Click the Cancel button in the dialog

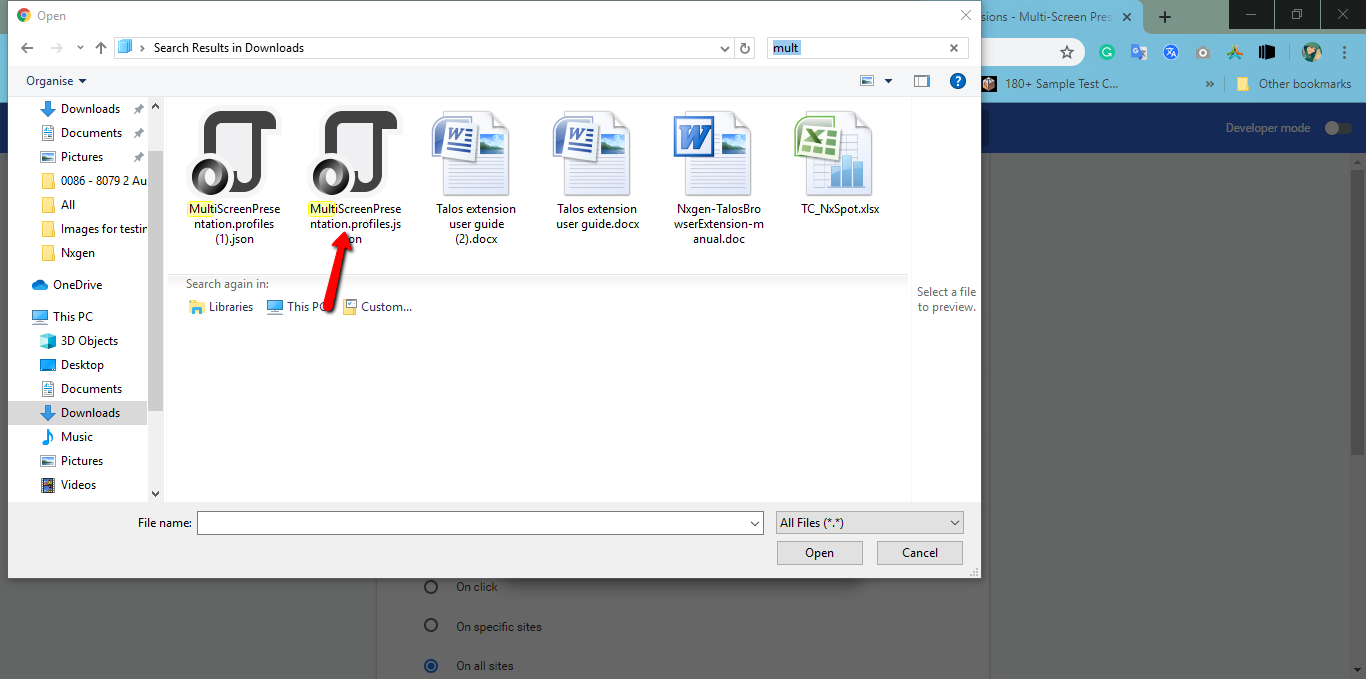pyautogui.click(x=920, y=553)
